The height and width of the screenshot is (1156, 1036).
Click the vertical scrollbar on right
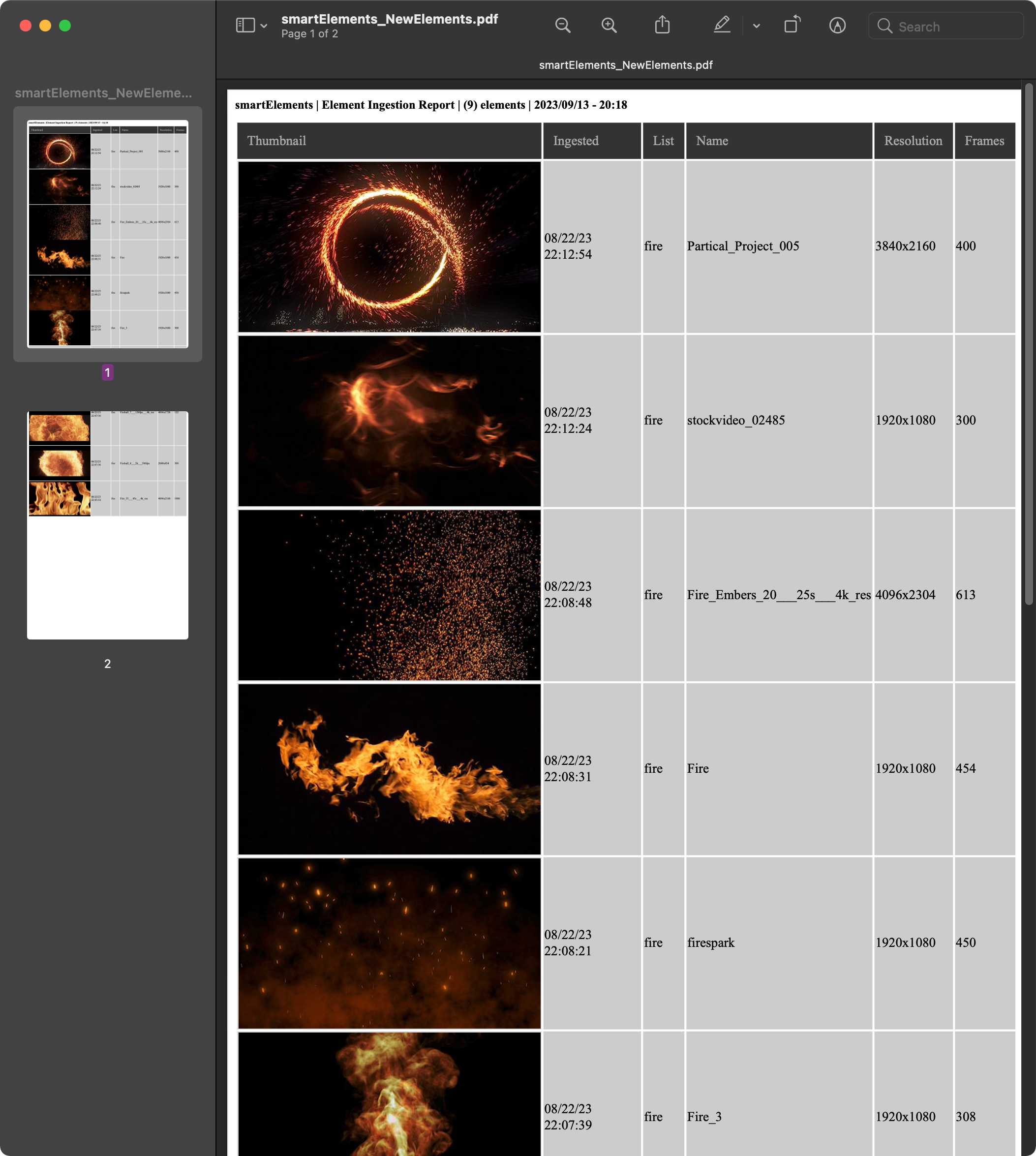click(x=1028, y=341)
